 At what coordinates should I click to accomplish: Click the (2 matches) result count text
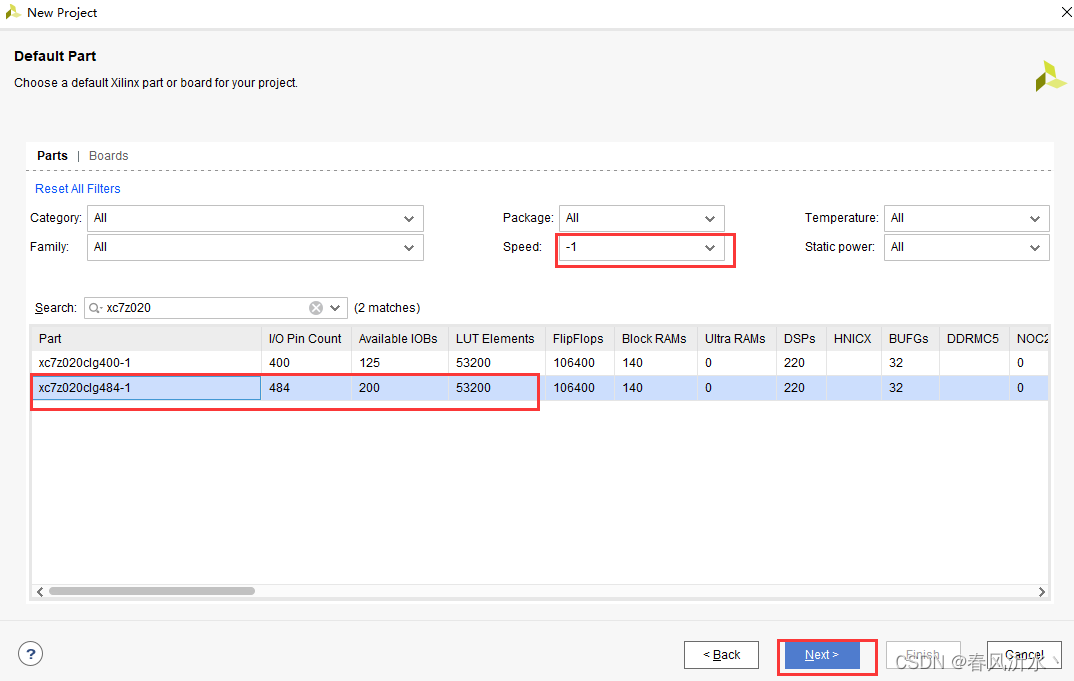coord(387,308)
